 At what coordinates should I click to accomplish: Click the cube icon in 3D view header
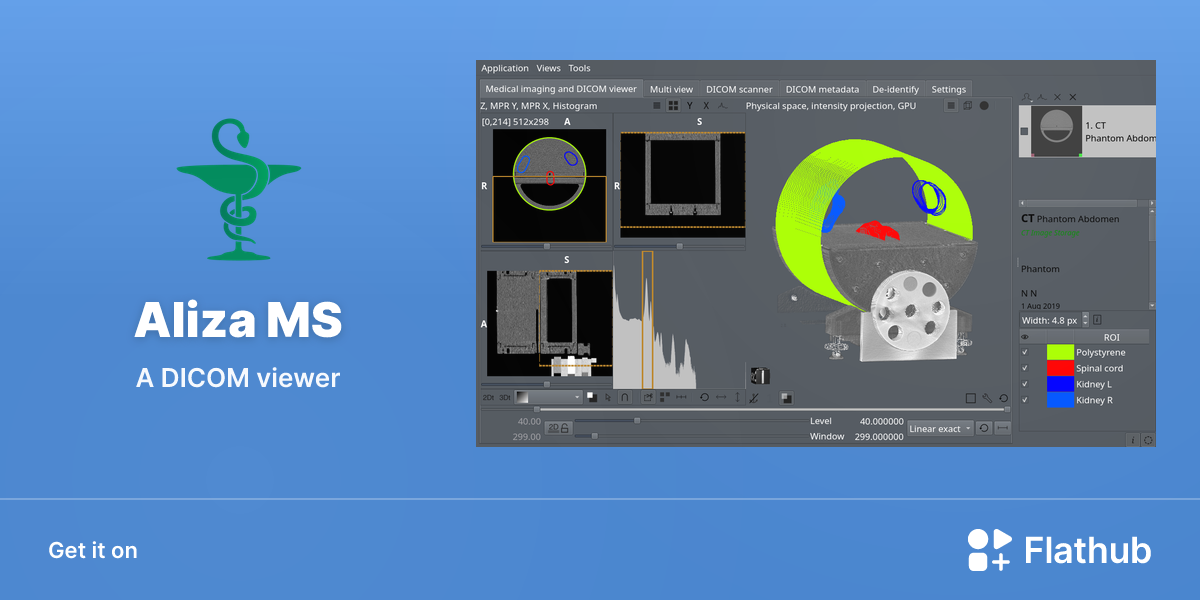pyautogui.click(x=967, y=105)
